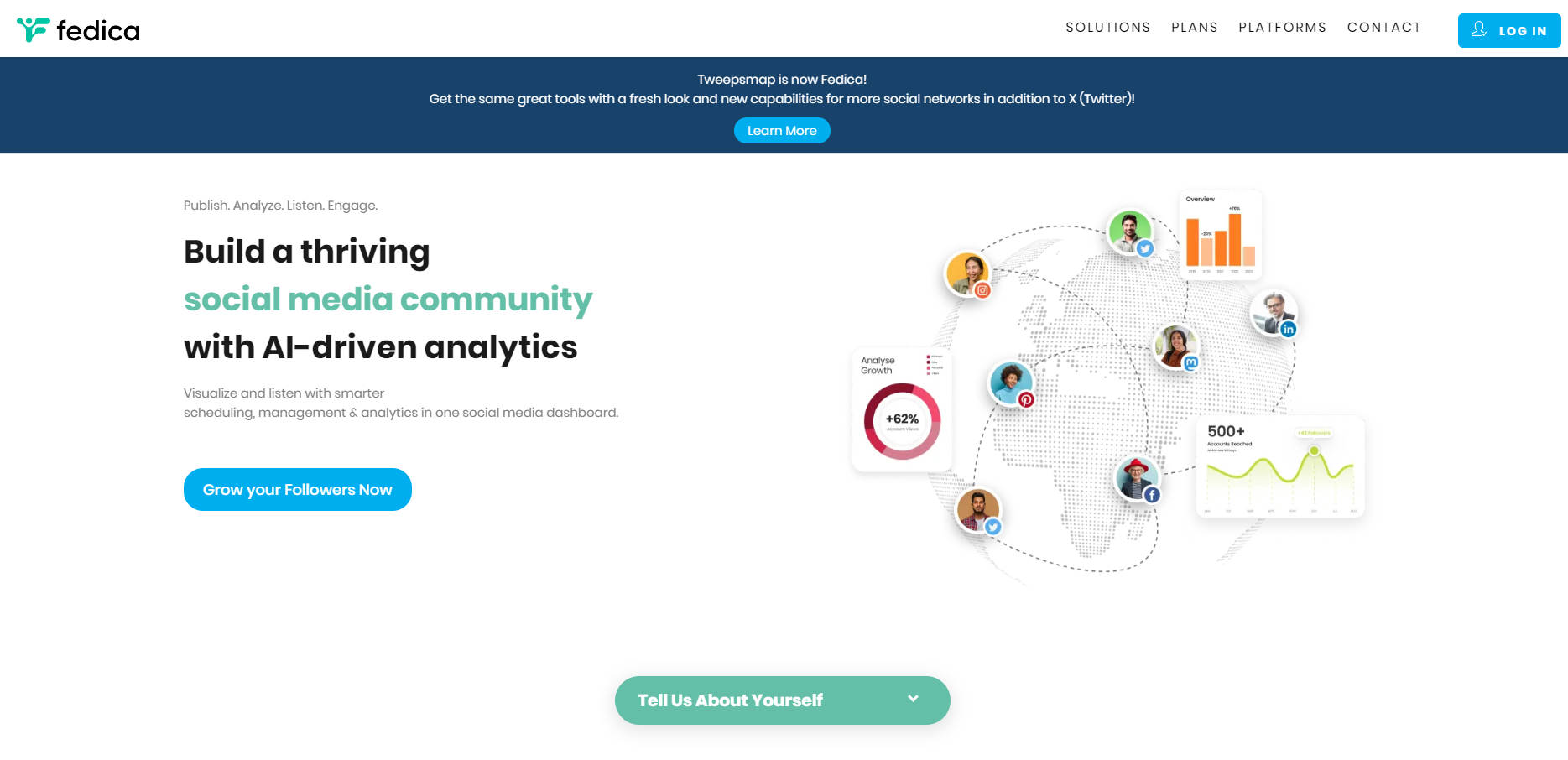Click the Fedica logo
The image size is (1568, 760).
click(78, 30)
